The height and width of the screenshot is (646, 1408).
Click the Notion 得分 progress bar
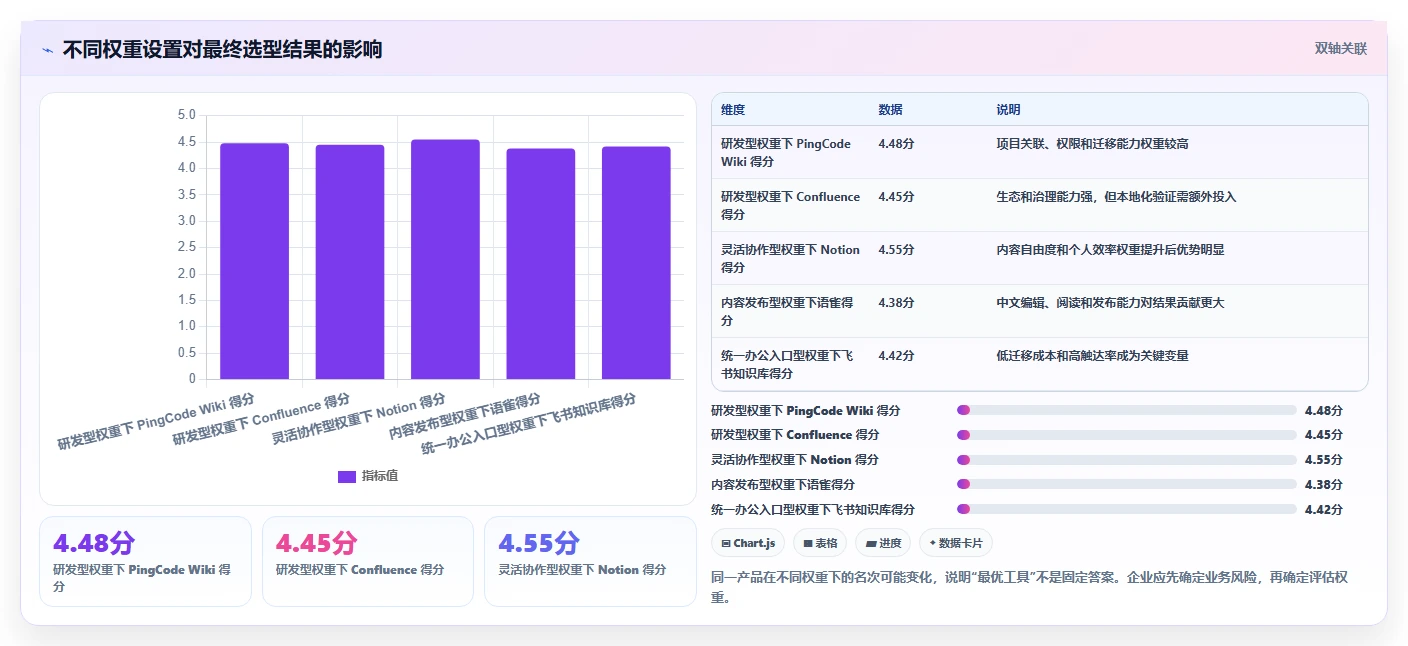tap(1126, 460)
